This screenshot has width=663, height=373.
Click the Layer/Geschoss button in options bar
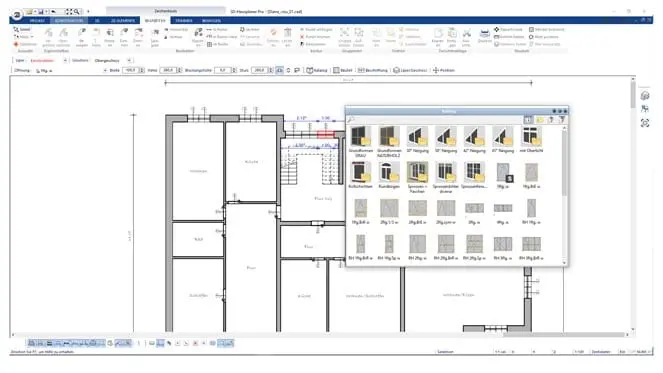pos(410,70)
